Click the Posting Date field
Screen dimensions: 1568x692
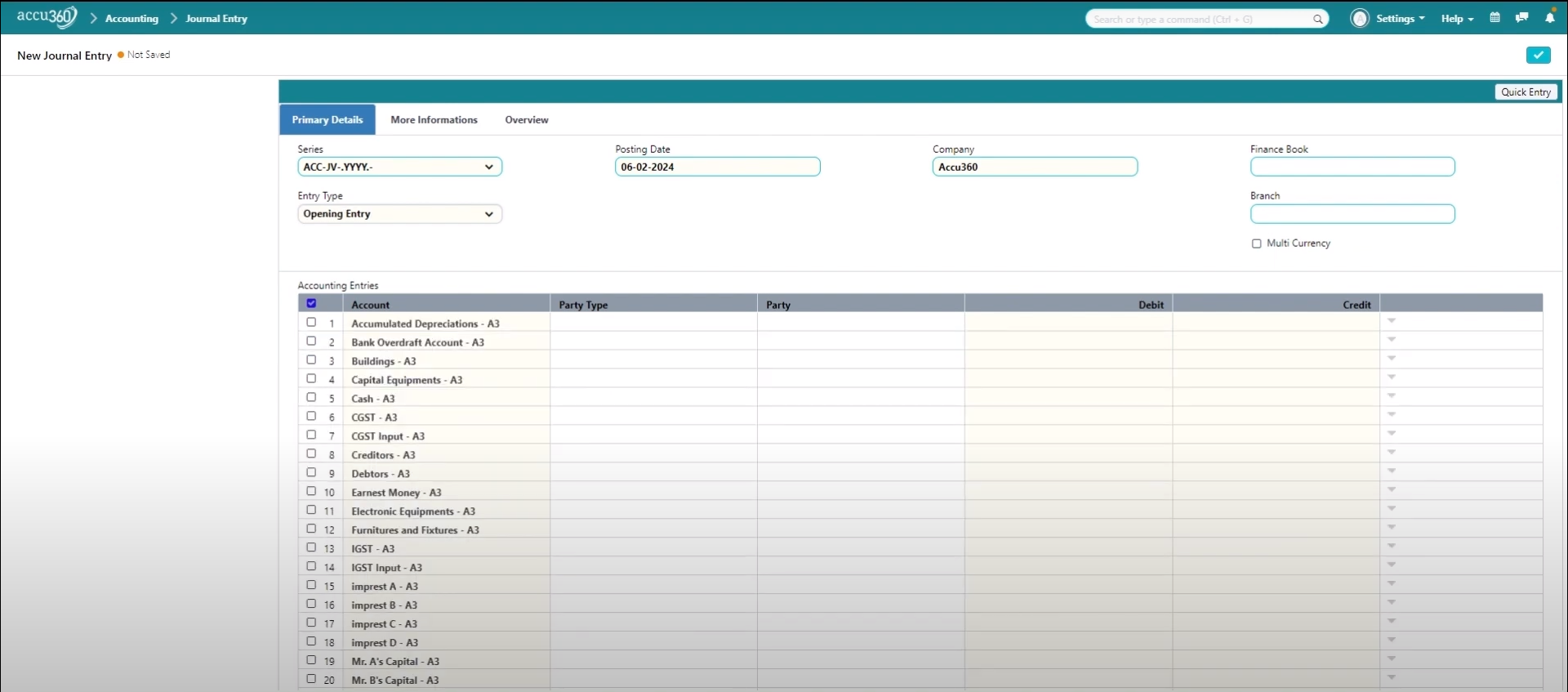(717, 167)
